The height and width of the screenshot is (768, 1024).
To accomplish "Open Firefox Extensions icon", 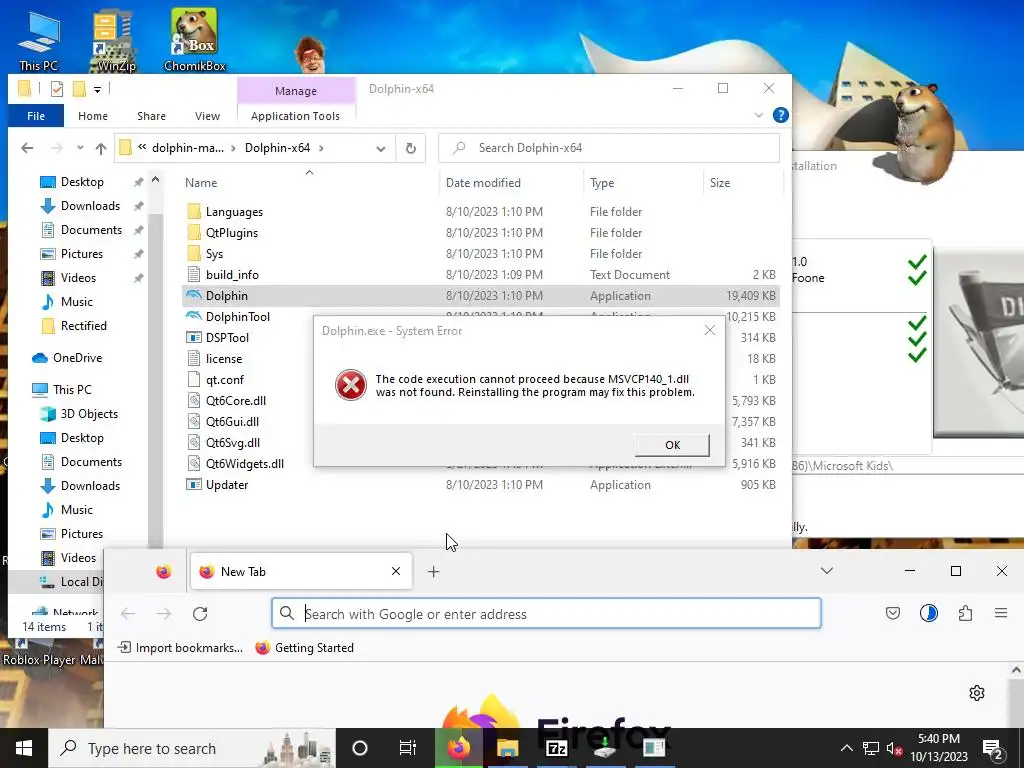I will (965, 613).
